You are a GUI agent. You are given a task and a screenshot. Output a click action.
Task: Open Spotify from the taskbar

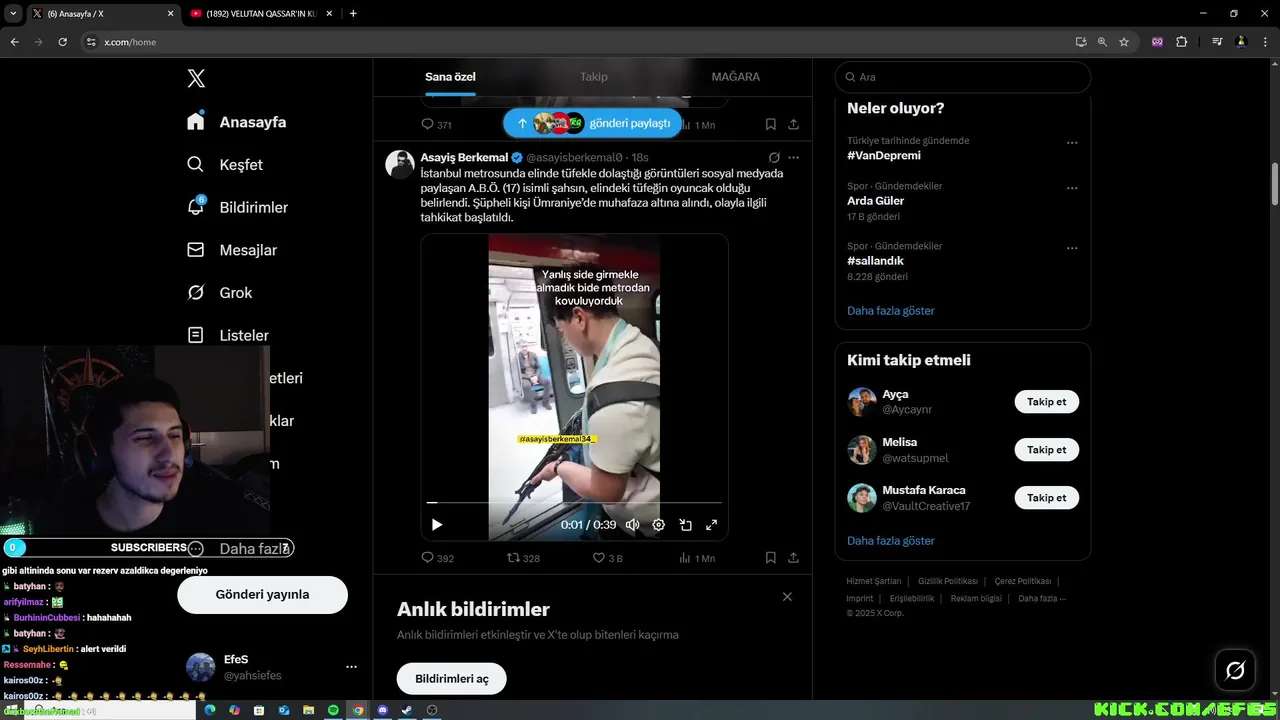333,710
